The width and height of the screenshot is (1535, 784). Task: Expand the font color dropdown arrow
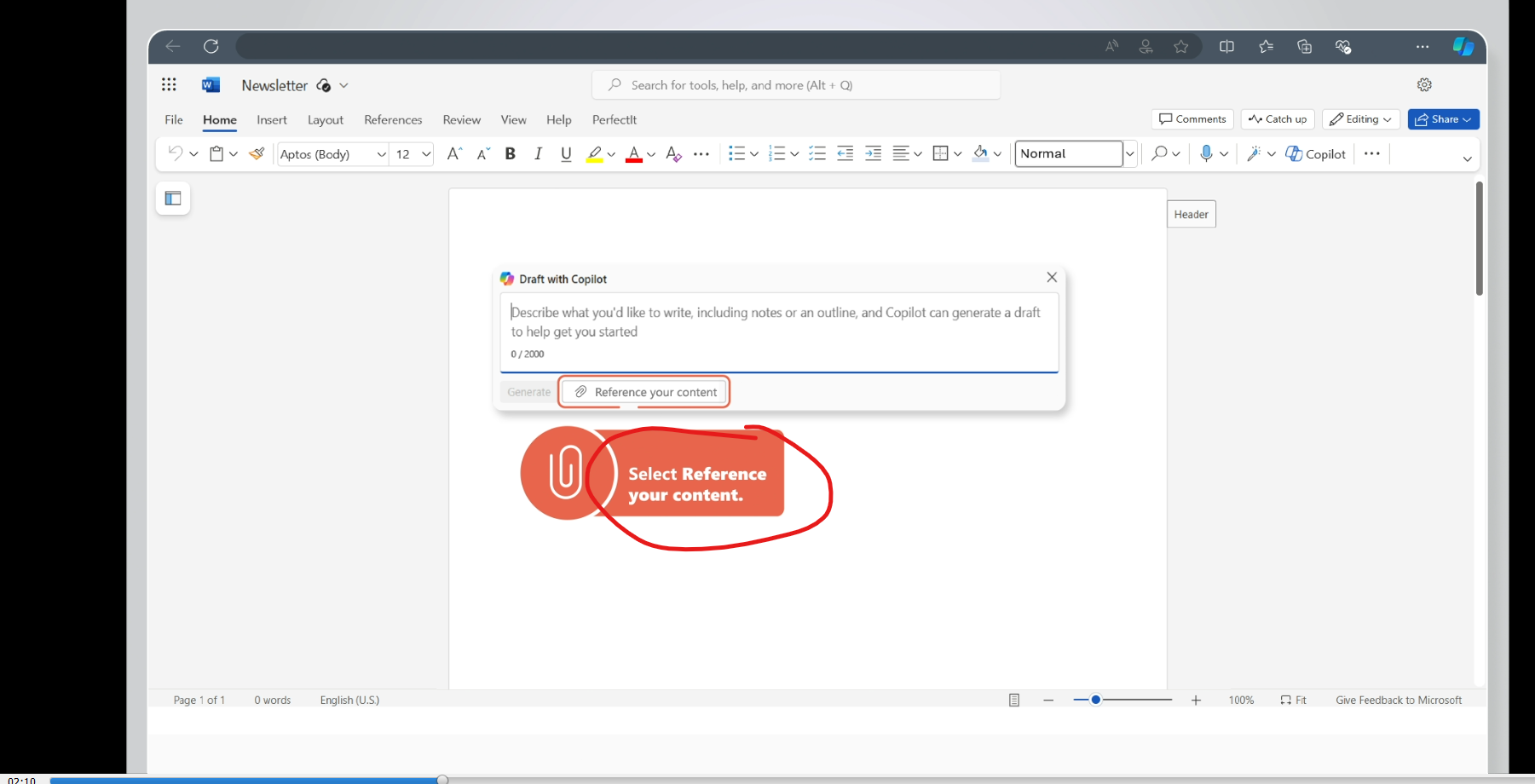coord(651,154)
